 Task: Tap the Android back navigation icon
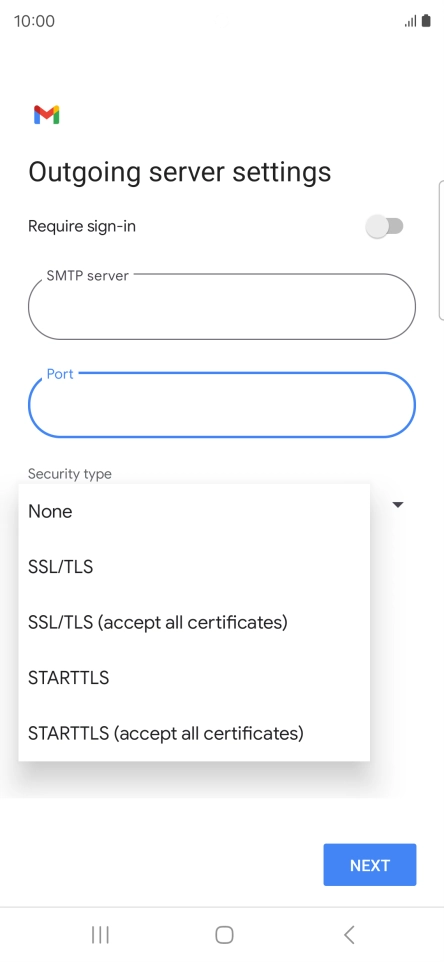point(349,935)
